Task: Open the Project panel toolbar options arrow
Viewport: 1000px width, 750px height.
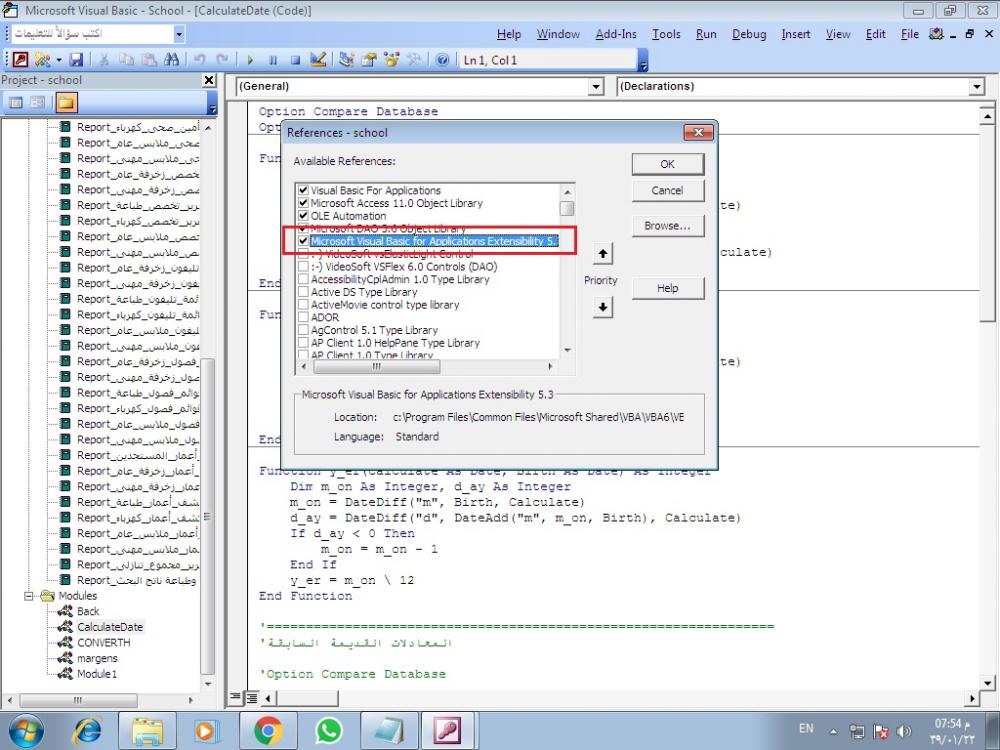Action: (212, 105)
